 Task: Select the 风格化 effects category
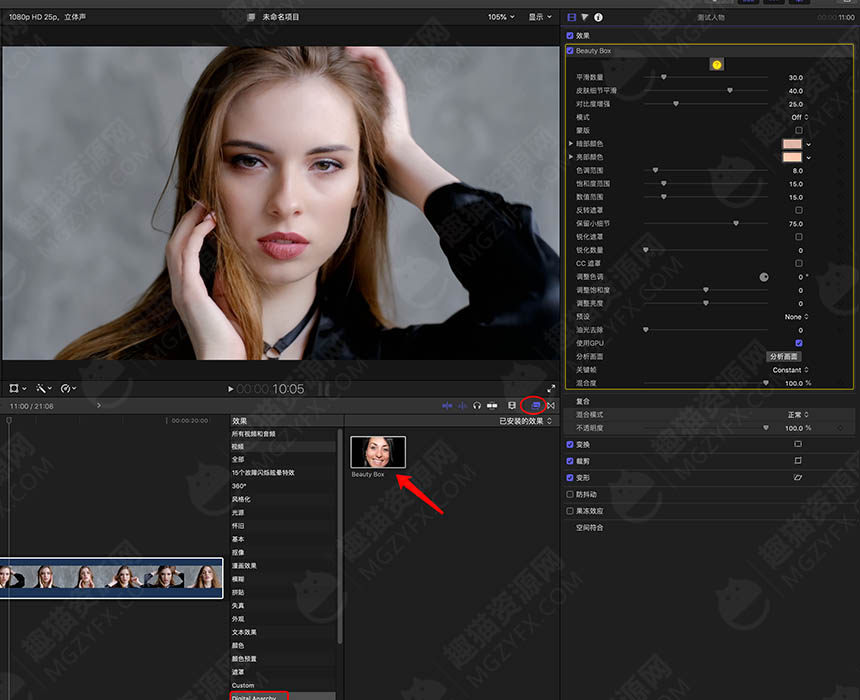coord(241,499)
